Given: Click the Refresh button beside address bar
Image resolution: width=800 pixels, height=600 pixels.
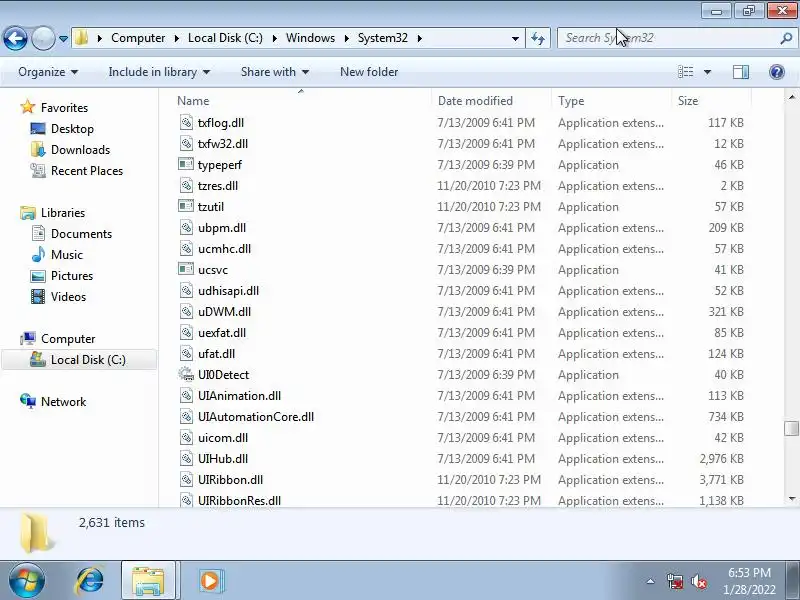Looking at the screenshot, I should click(538, 38).
